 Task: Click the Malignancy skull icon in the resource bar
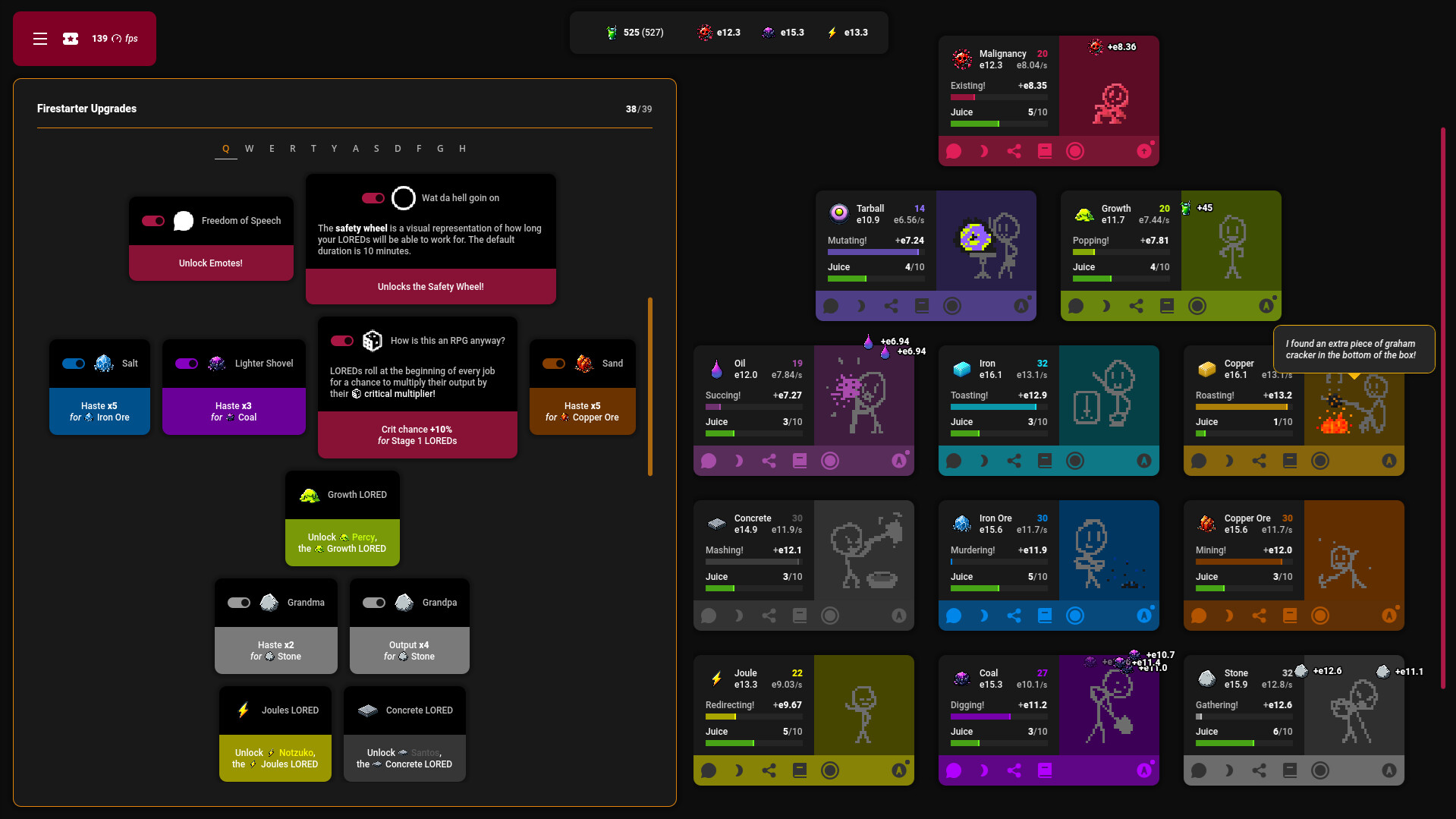[704, 32]
